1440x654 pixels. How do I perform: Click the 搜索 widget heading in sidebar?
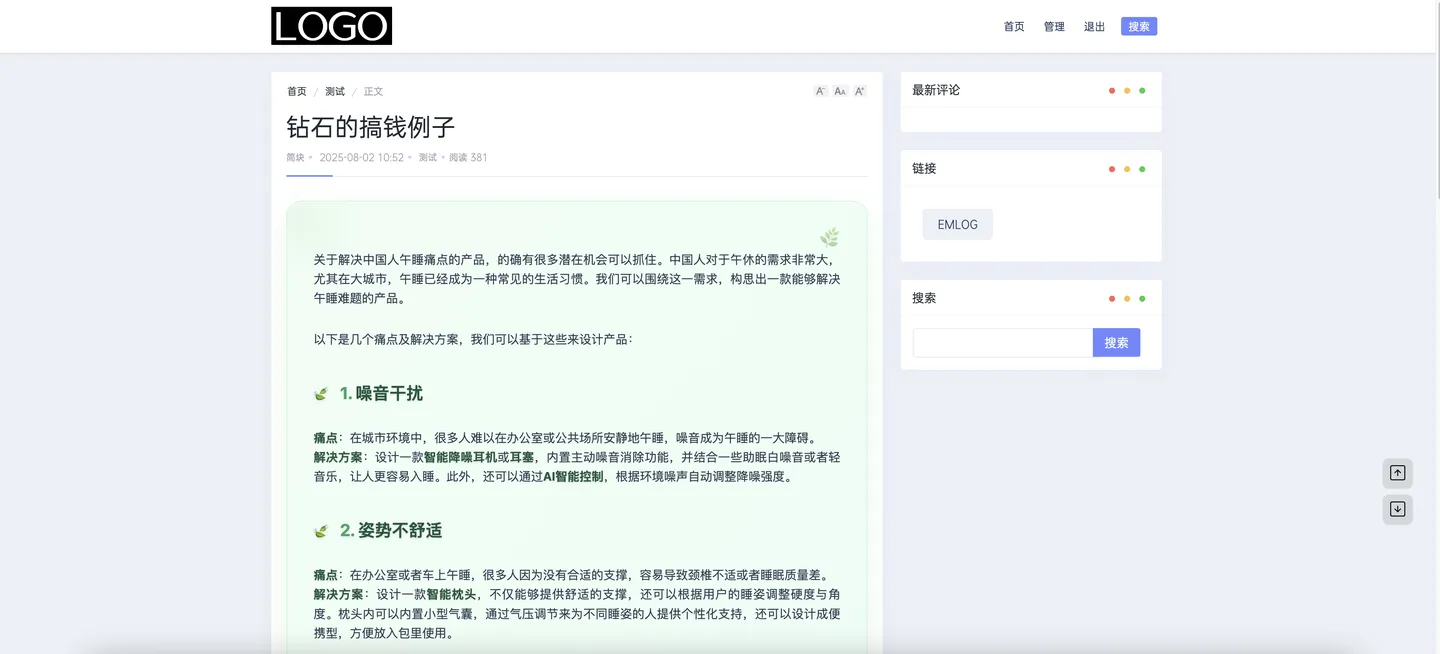924,298
